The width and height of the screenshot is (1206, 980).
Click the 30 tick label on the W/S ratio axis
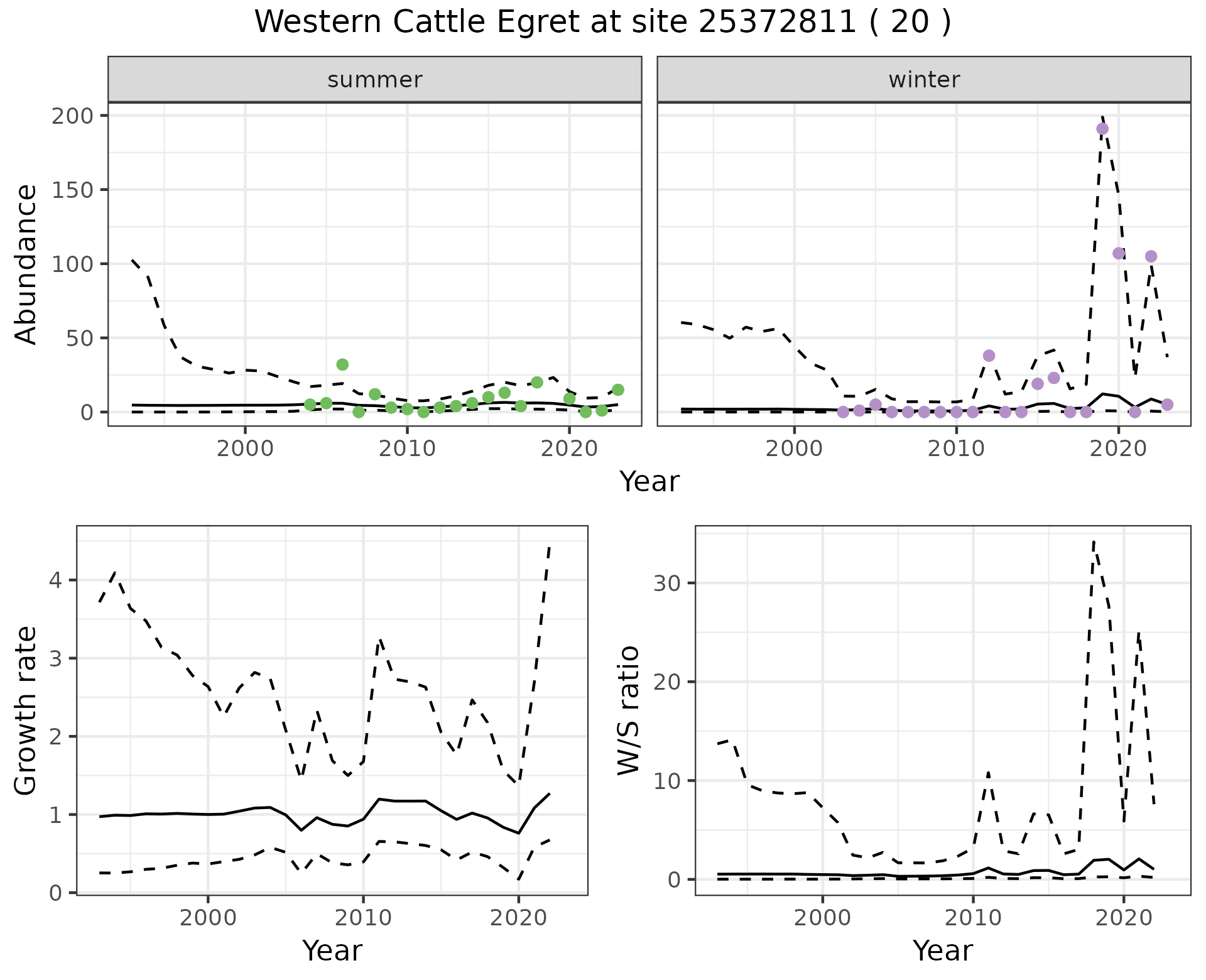coord(668,583)
